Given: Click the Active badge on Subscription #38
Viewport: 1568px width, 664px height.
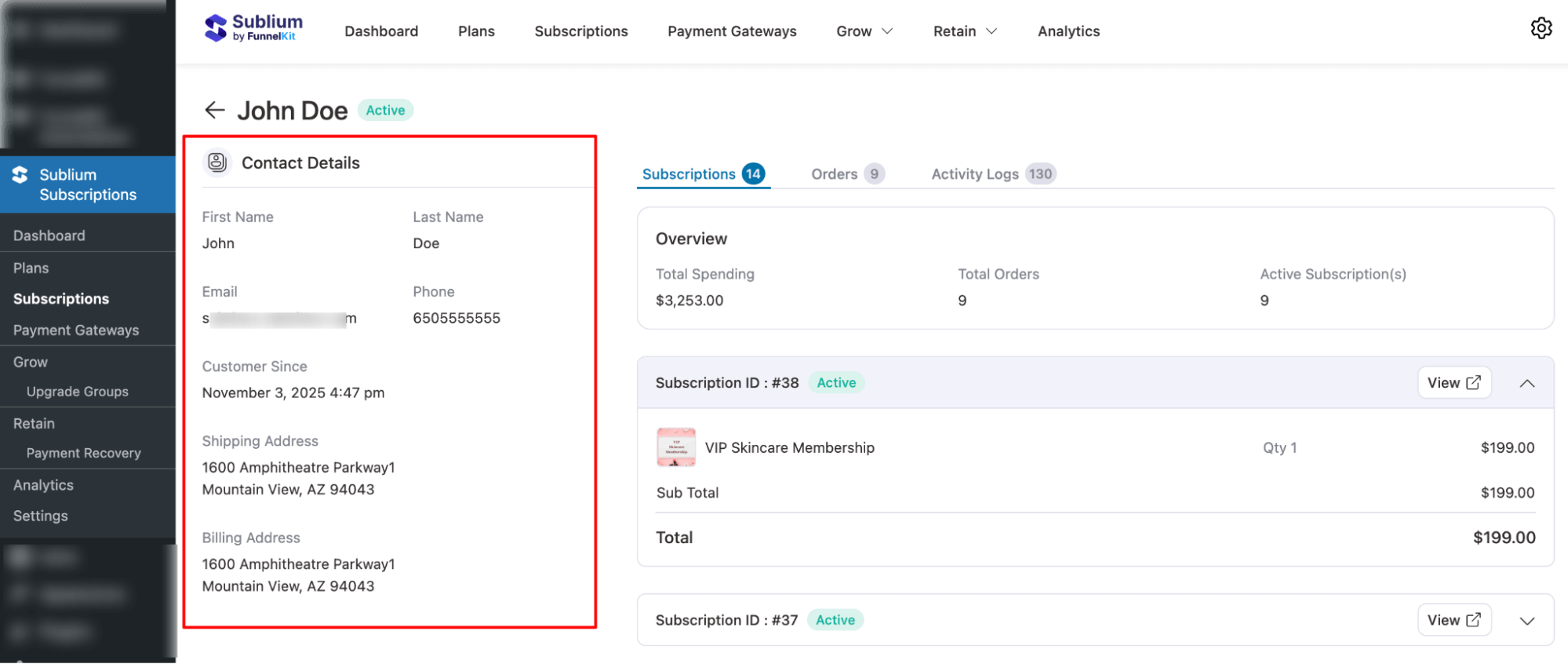Looking at the screenshot, I should pos(836,383).
